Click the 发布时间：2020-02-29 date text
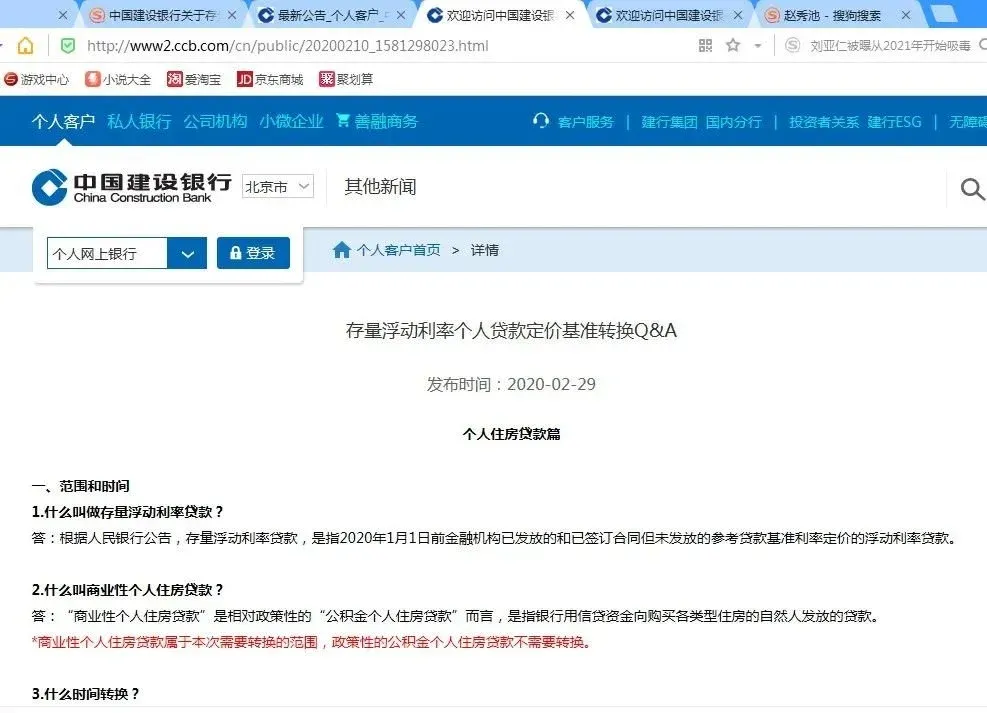Image resolution: width=987 pixels, height=713 pixels. [511, 385]
